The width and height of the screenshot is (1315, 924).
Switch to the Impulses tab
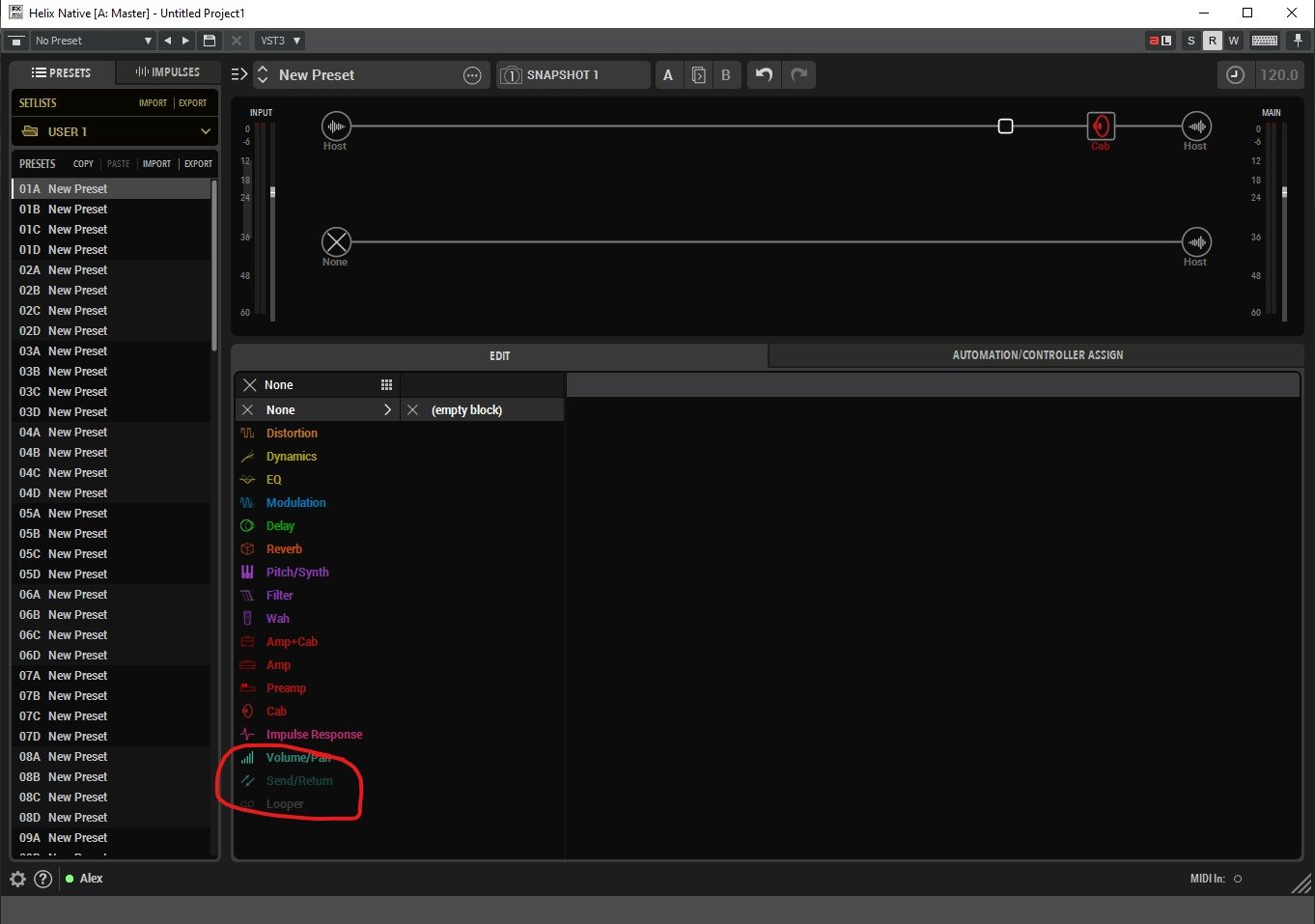pos(168,72)
